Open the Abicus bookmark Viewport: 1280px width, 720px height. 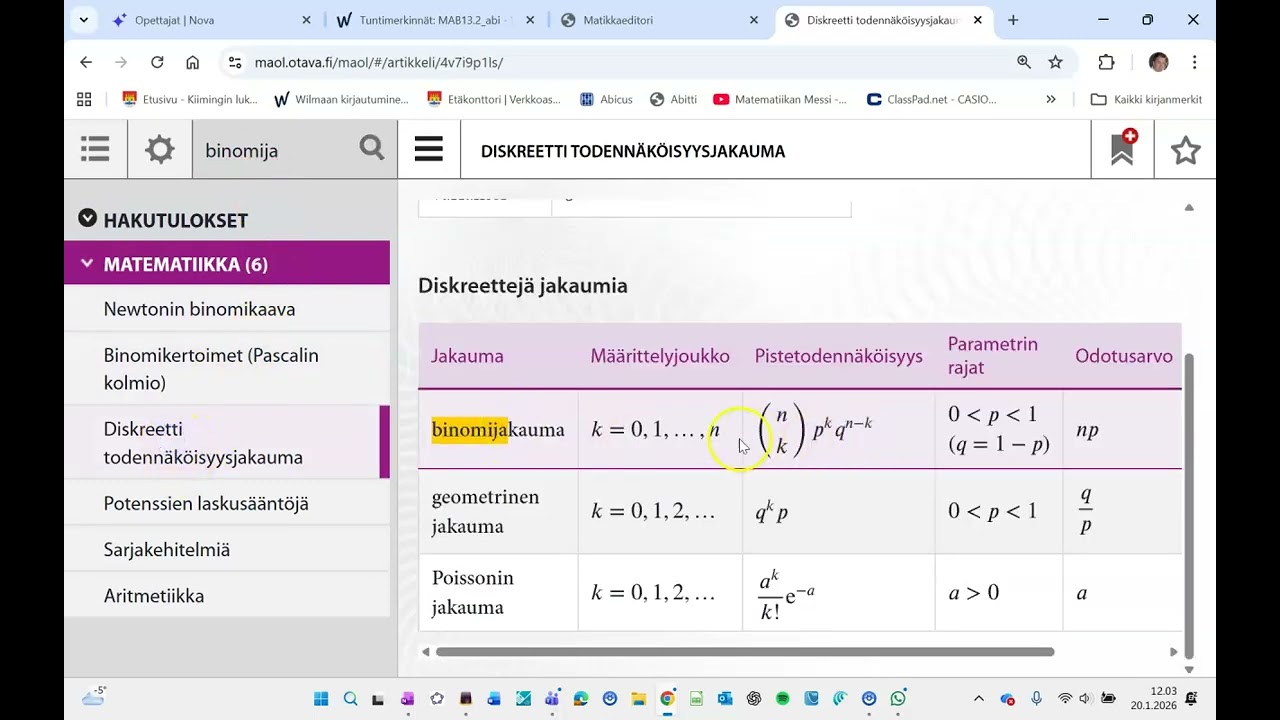[605, 99]
